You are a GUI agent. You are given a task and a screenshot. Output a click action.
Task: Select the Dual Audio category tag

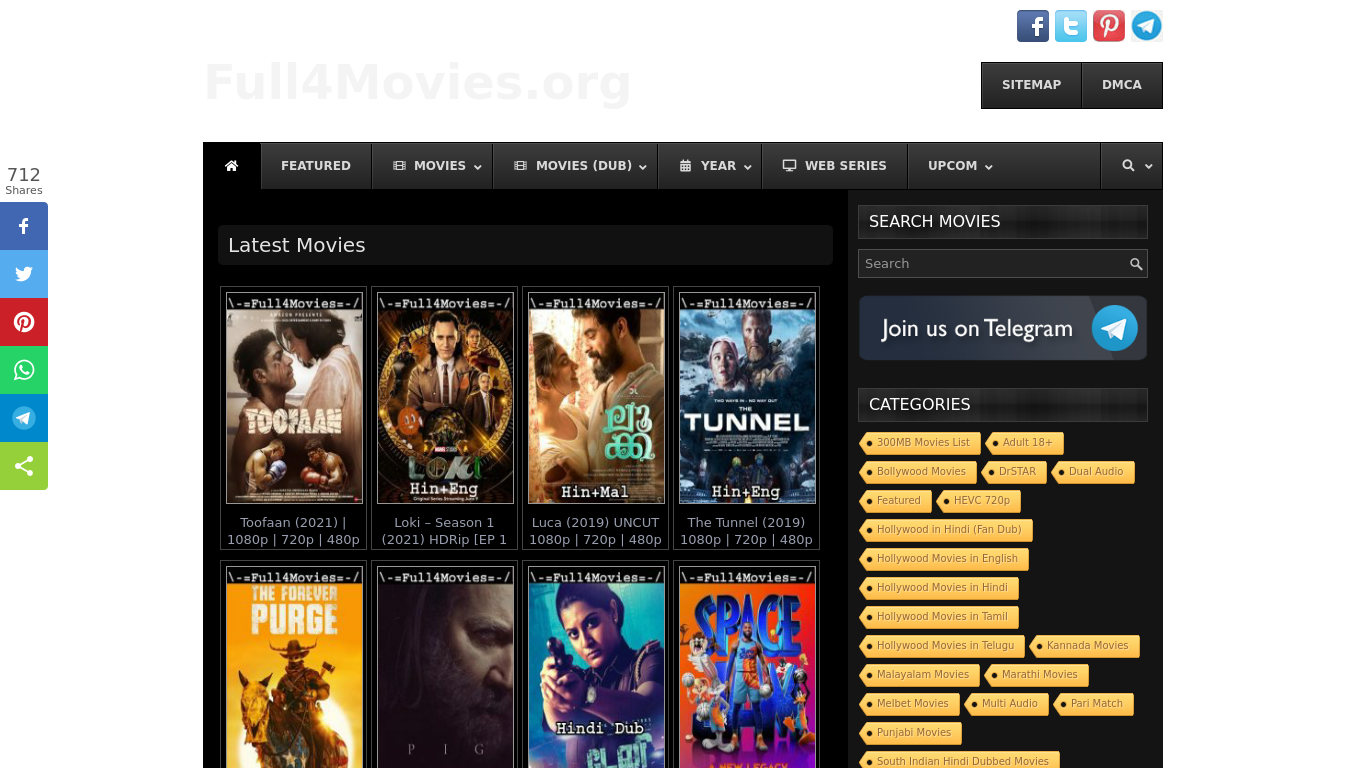coord(1094,472)
